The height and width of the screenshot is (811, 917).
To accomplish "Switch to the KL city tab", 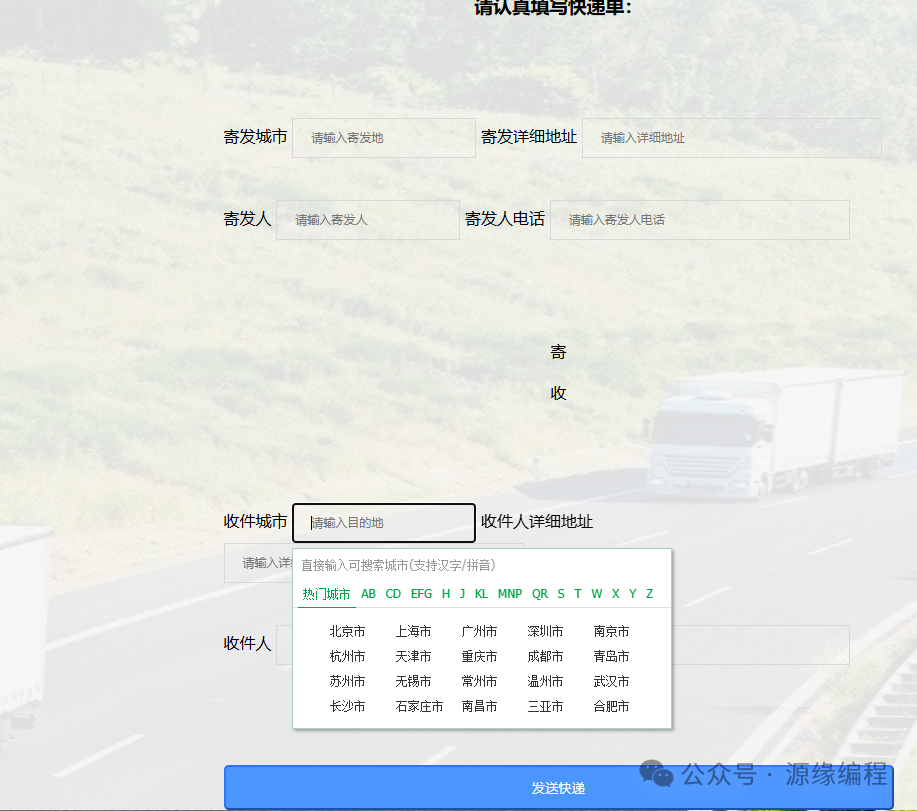I will tap(481, 594).
